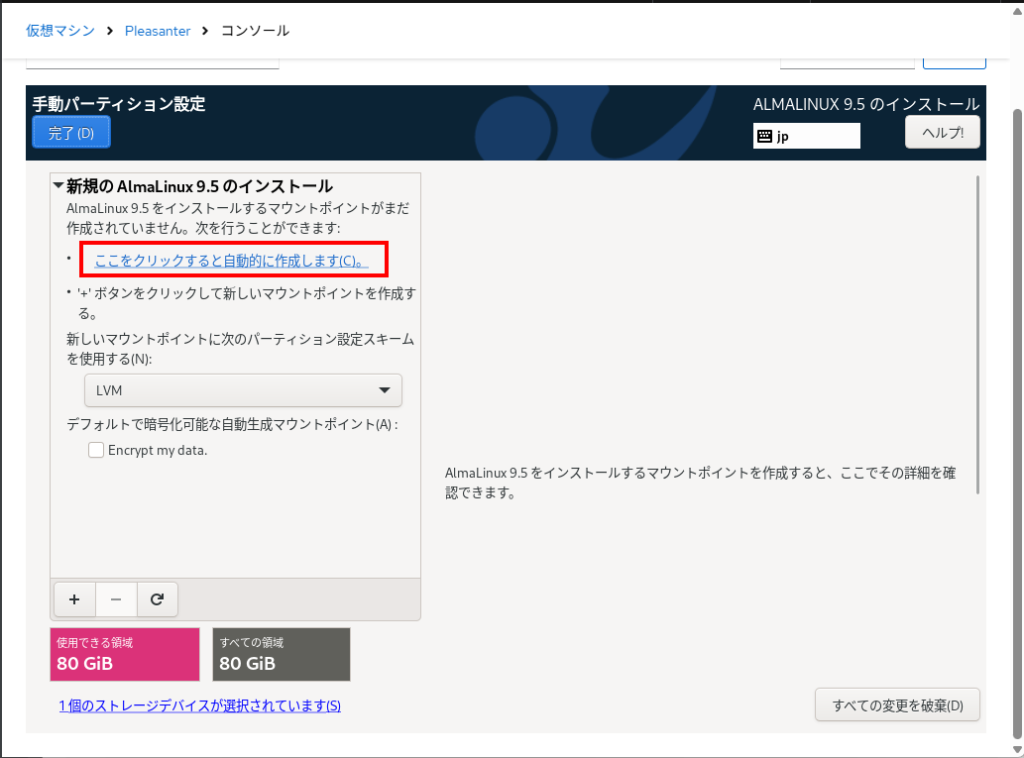Click the pink 使用できる領域 80 GiB box
The image size is (1024, 758).
(124, 654)
